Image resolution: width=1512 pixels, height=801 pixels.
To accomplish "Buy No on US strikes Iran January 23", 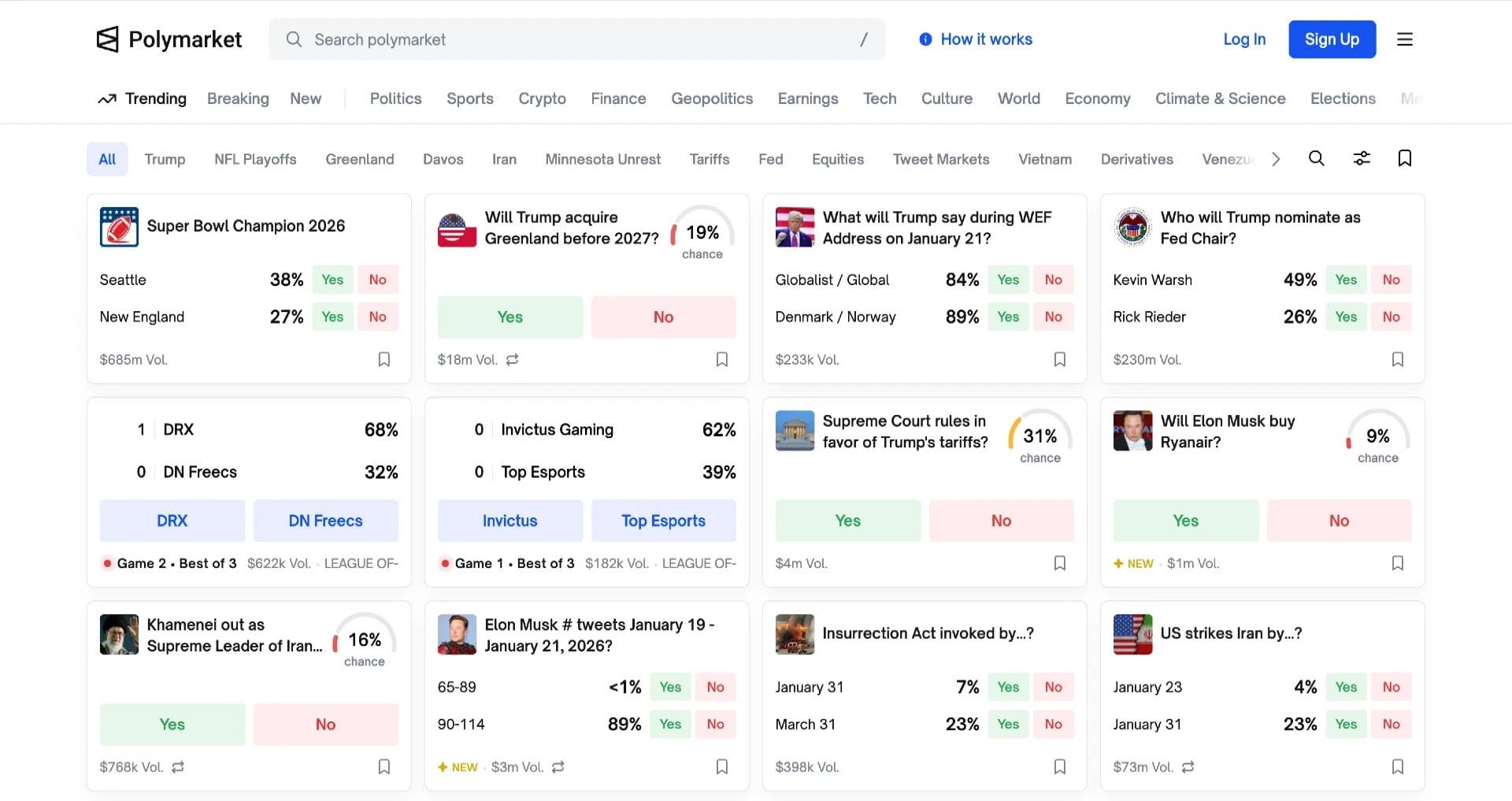I will [x=1392, y=687].
